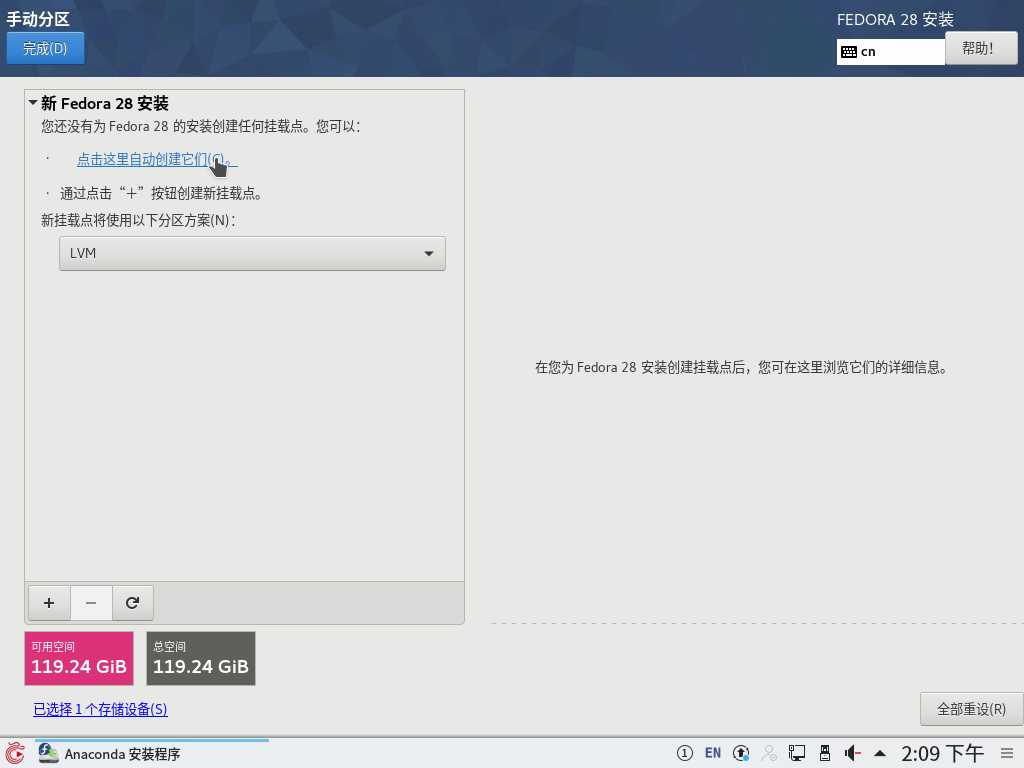This screenshot has height=768, width=1024.
Task: Reload storage configuration with refresh icon
Action: pyautogui.click(x=133, y=603)
